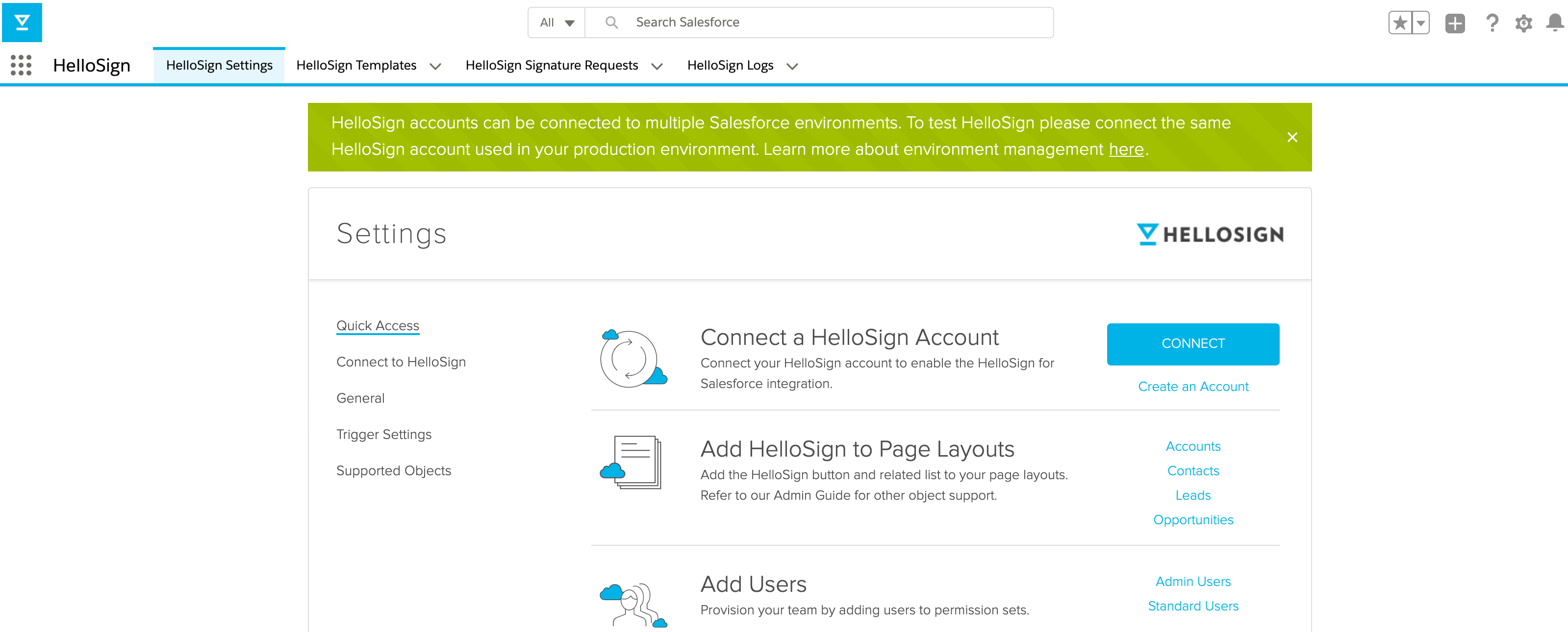Expand the HelloSign Logs tab chevron

[792, 66]
